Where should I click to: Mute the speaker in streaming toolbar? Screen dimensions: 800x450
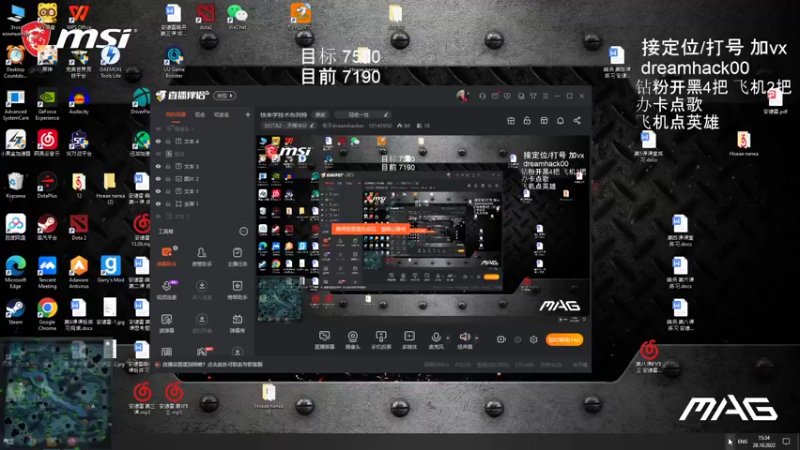[465, 339]
